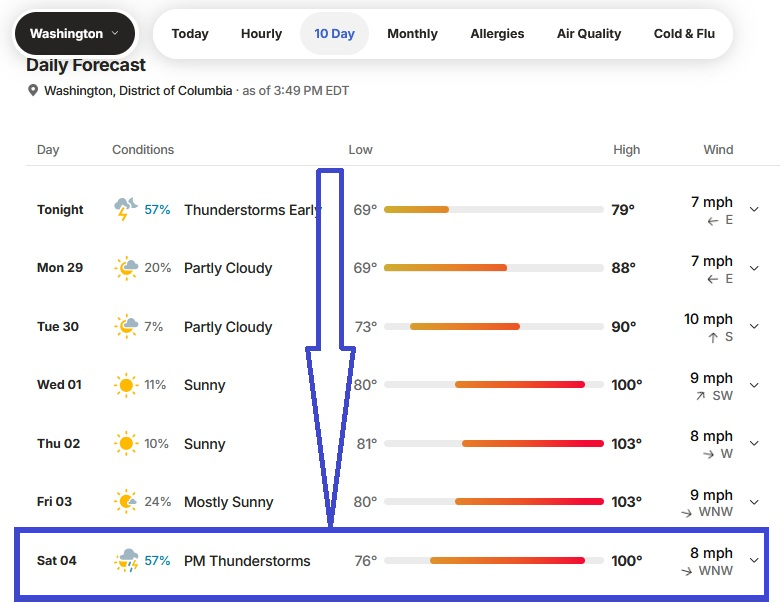Click the 'Thu 02' day label
The width and height of the screenshot is (784, 612).
pos(58,444)
